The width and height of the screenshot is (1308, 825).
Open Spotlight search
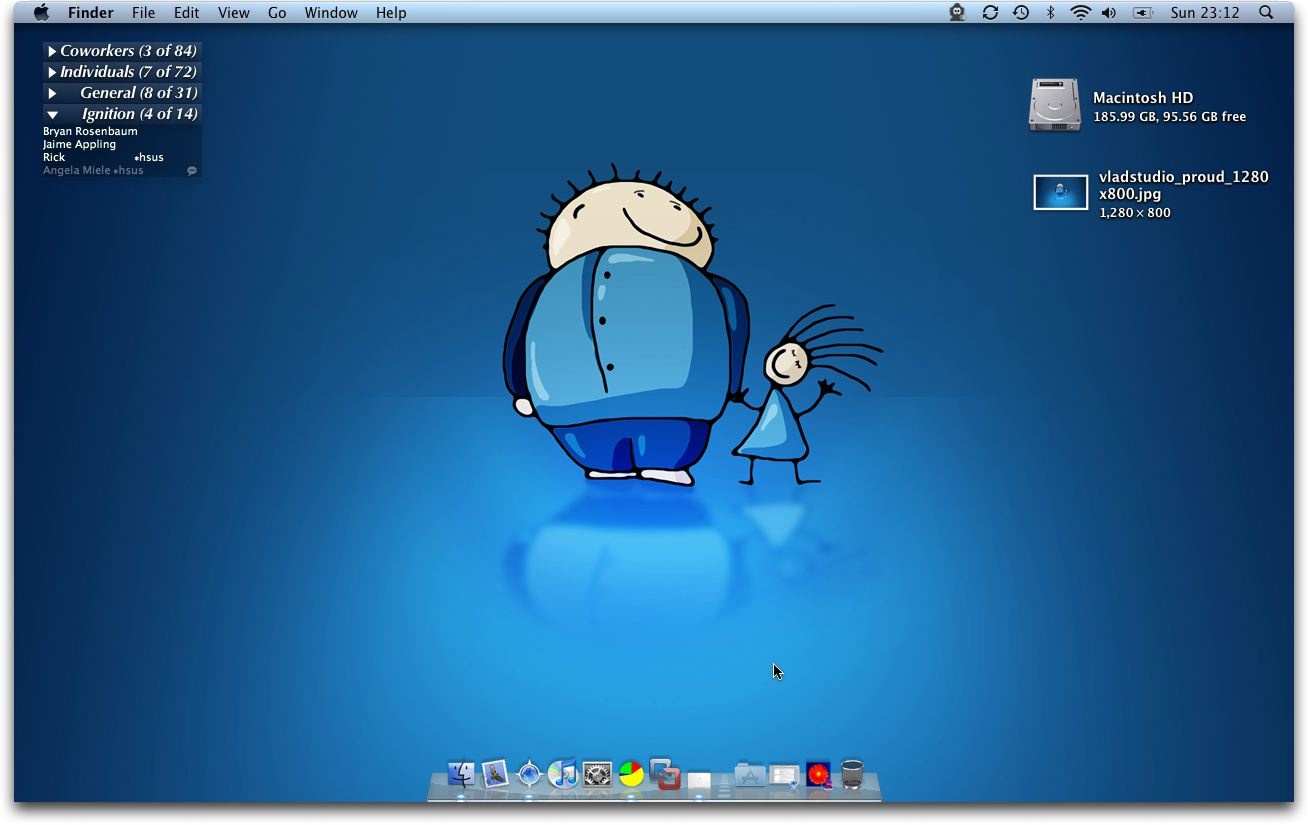coord(1266,13)
